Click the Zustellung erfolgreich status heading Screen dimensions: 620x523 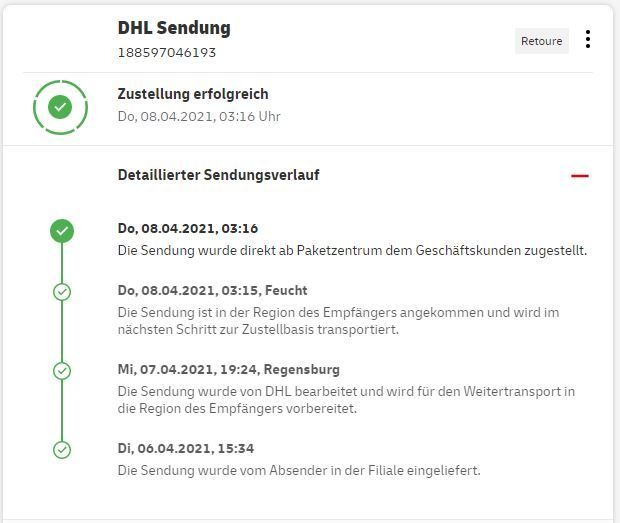[193, 94]
